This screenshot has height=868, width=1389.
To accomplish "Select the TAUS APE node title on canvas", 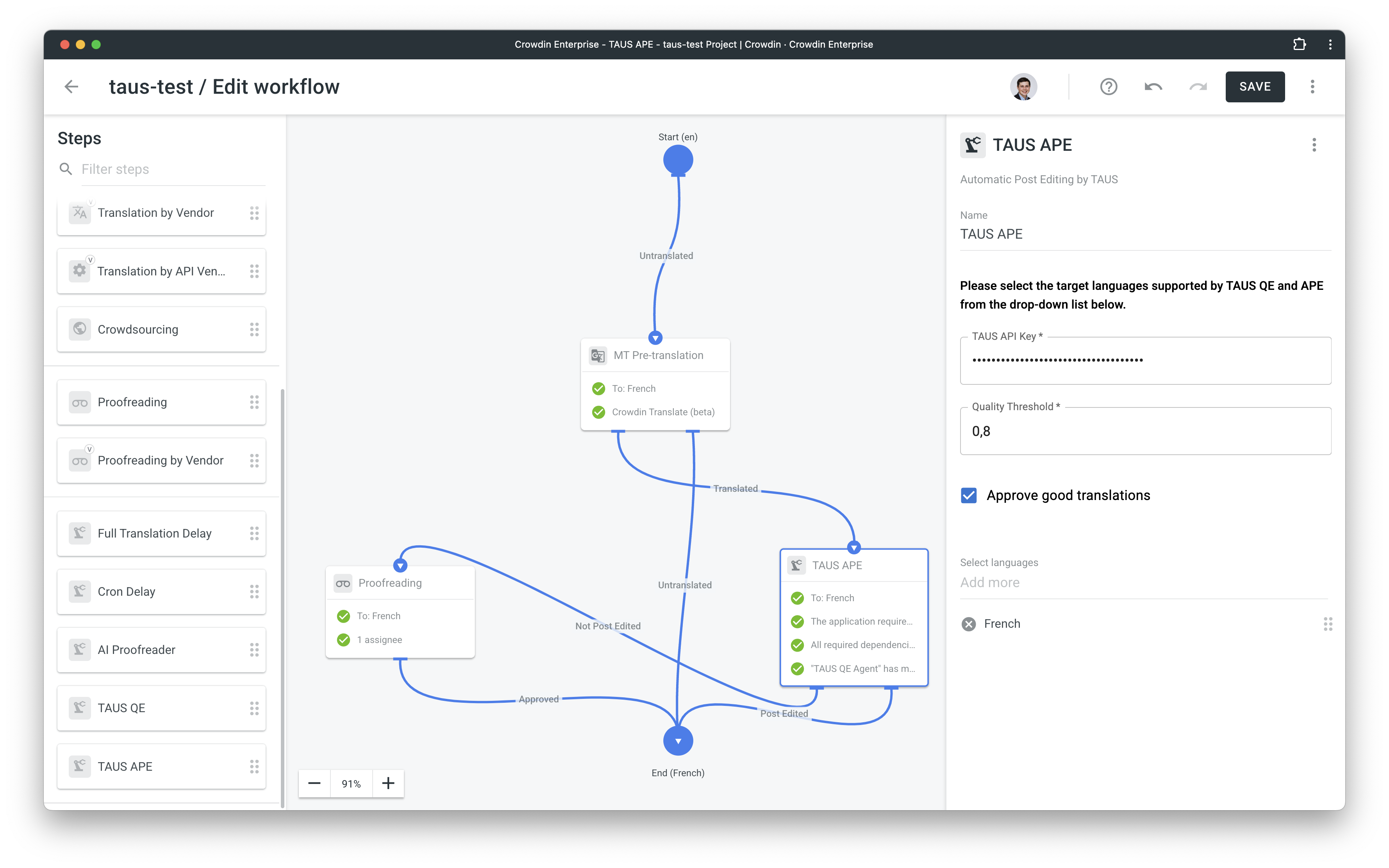I will pyautogui.click(x=837, y=566).
